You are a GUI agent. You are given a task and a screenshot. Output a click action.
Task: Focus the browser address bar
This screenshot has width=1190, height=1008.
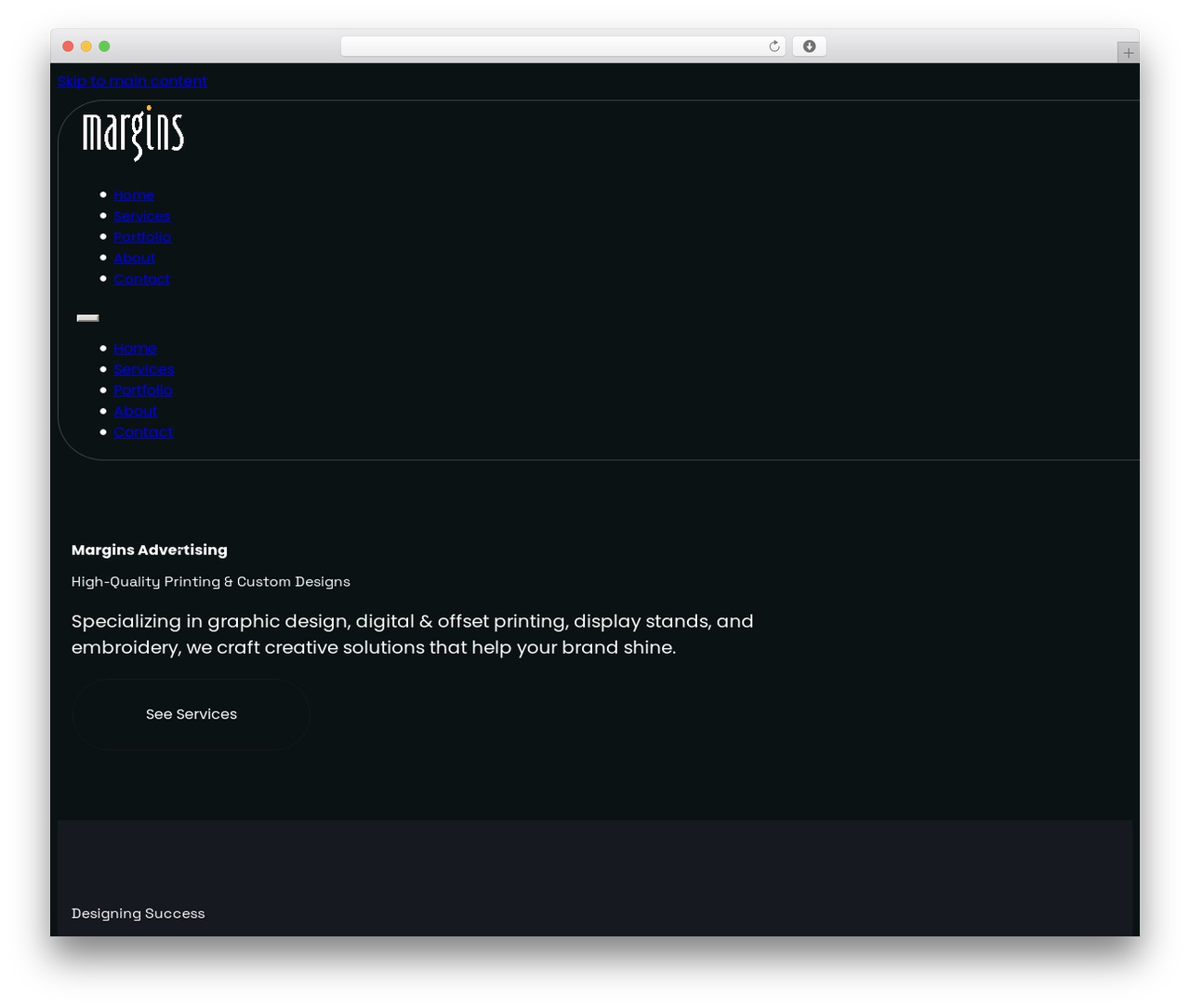(562, 46)
